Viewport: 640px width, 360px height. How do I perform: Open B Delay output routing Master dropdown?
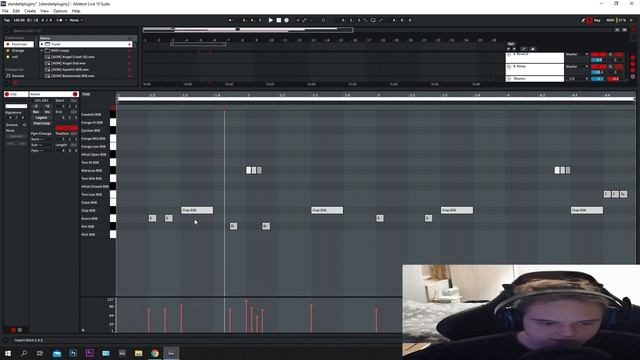(x=577, y=67)
